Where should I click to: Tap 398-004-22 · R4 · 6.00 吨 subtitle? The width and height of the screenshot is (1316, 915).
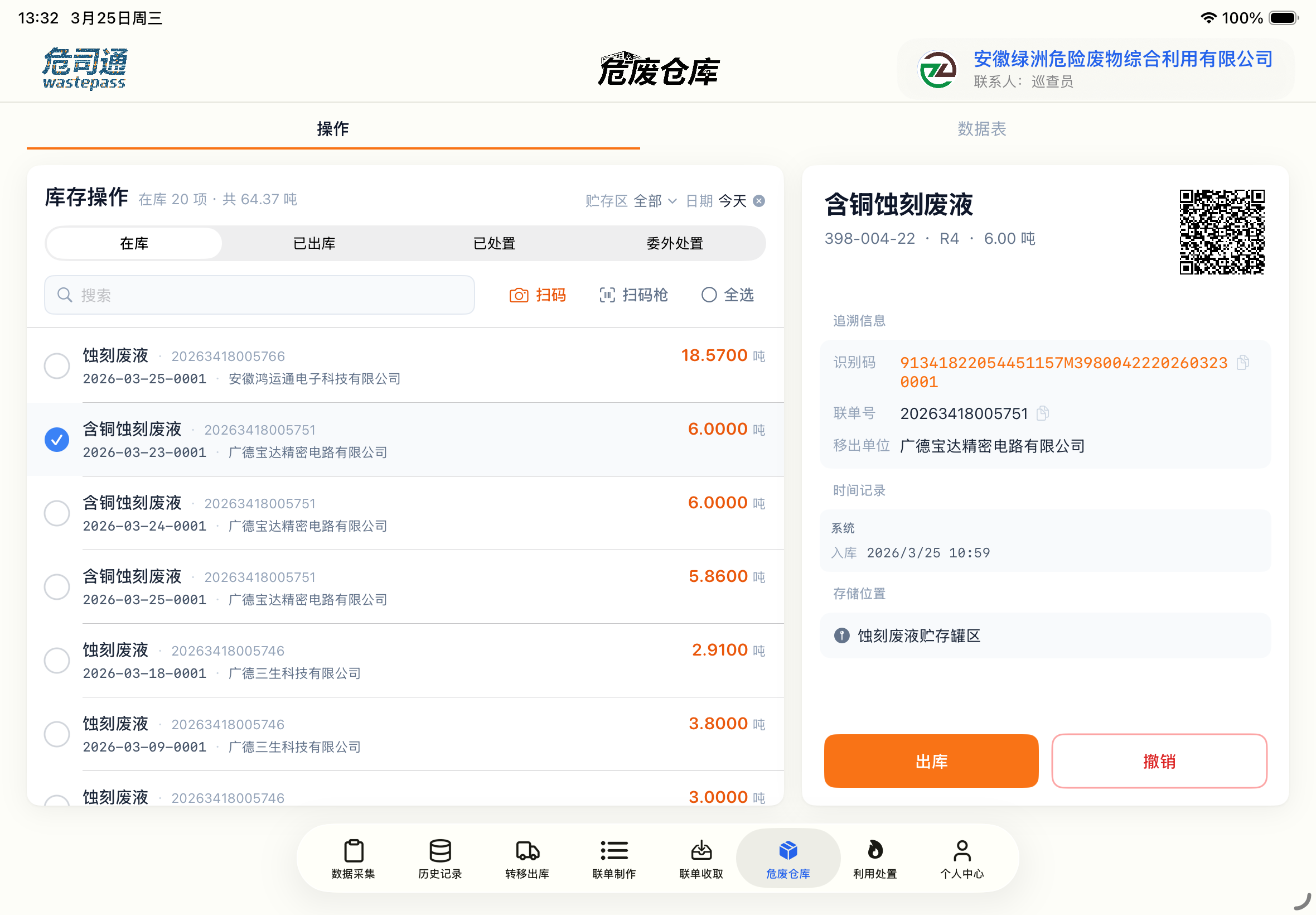[x=930, y=238]
